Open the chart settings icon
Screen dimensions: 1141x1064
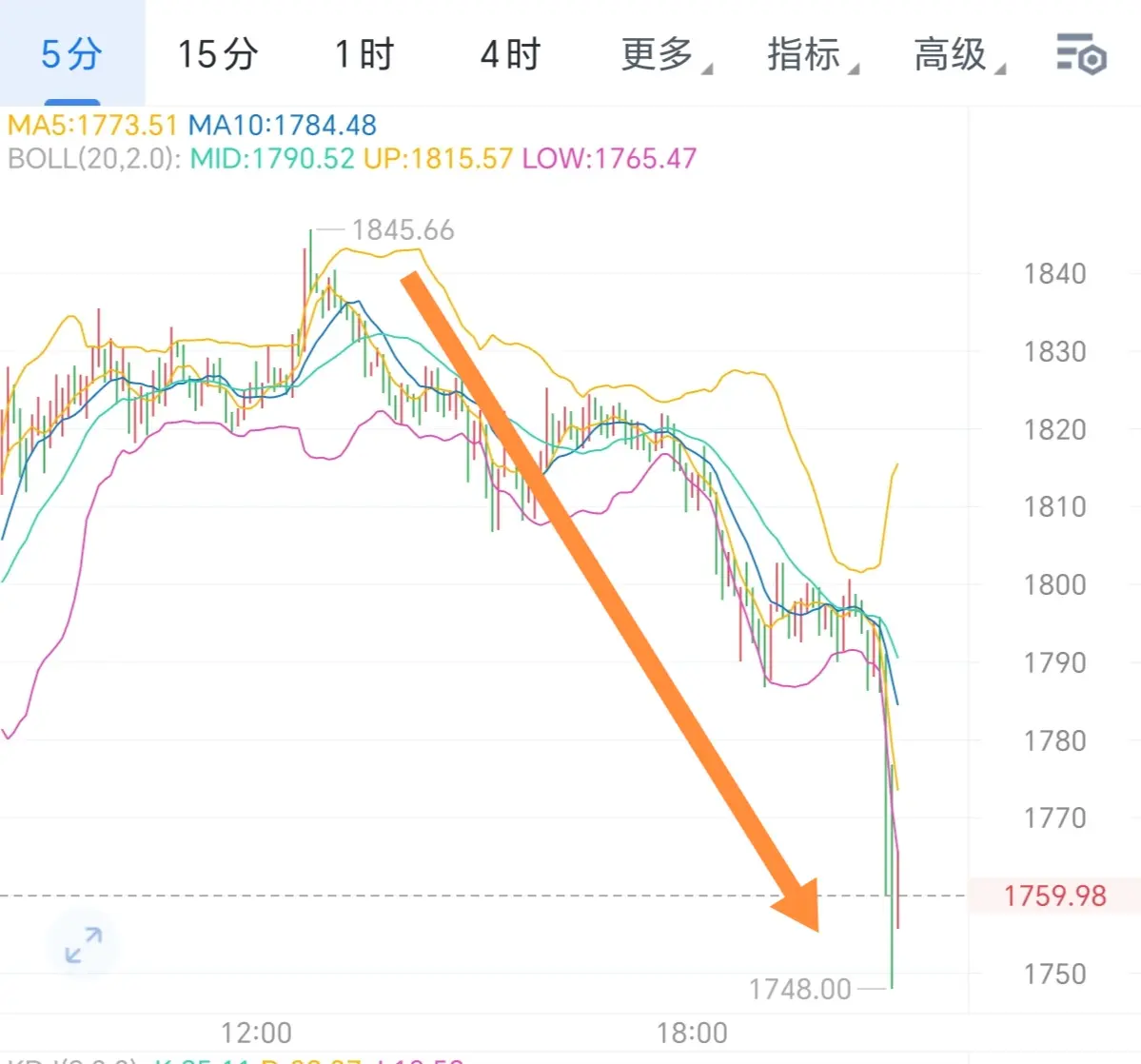click(1081, 54)
